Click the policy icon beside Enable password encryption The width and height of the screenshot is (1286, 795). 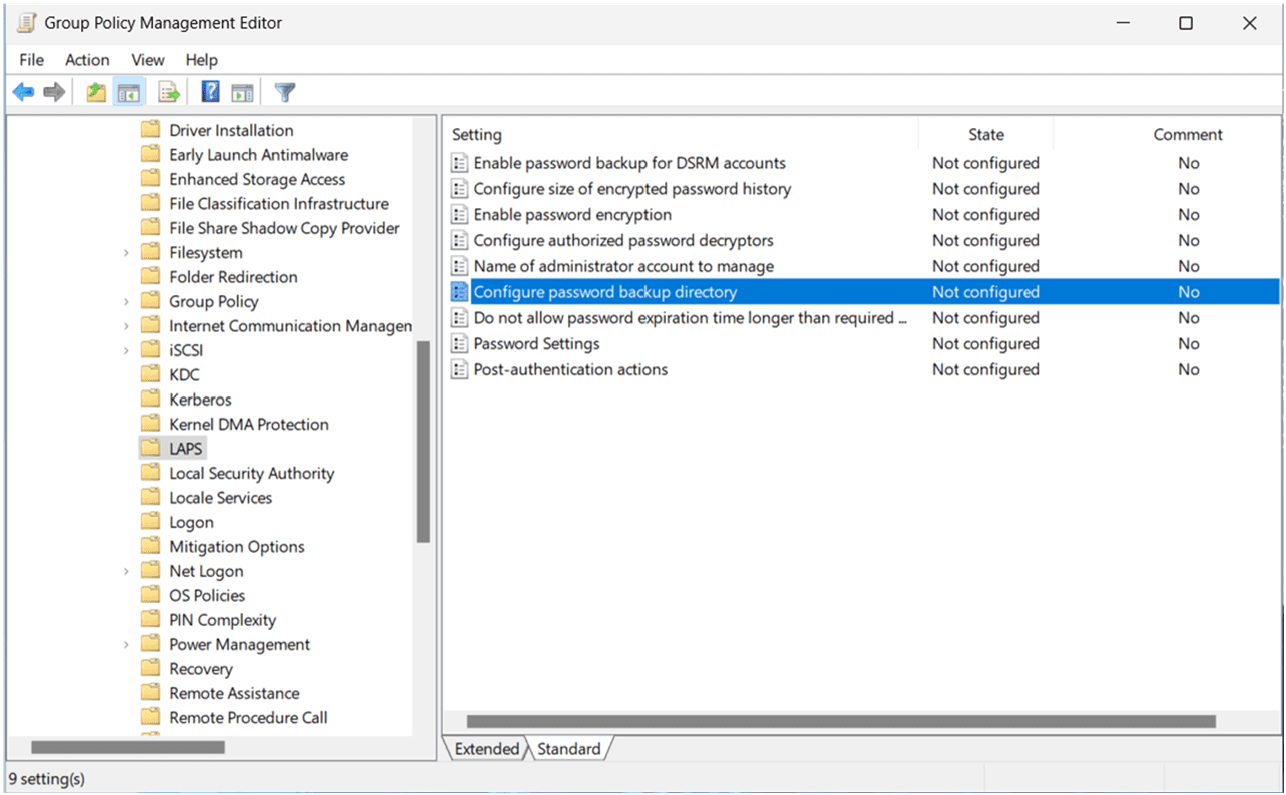point(459,214)
